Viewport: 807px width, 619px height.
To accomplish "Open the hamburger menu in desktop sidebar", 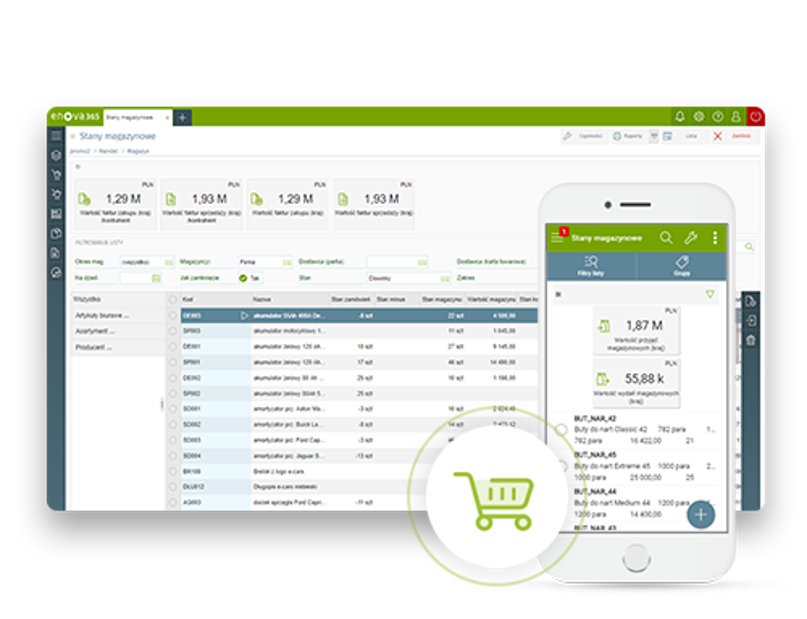I will tap(56, 135).
